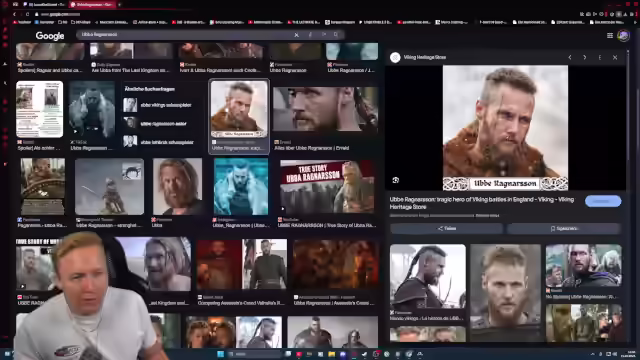Open the Viking Heritage Store source header

point(418,57)
